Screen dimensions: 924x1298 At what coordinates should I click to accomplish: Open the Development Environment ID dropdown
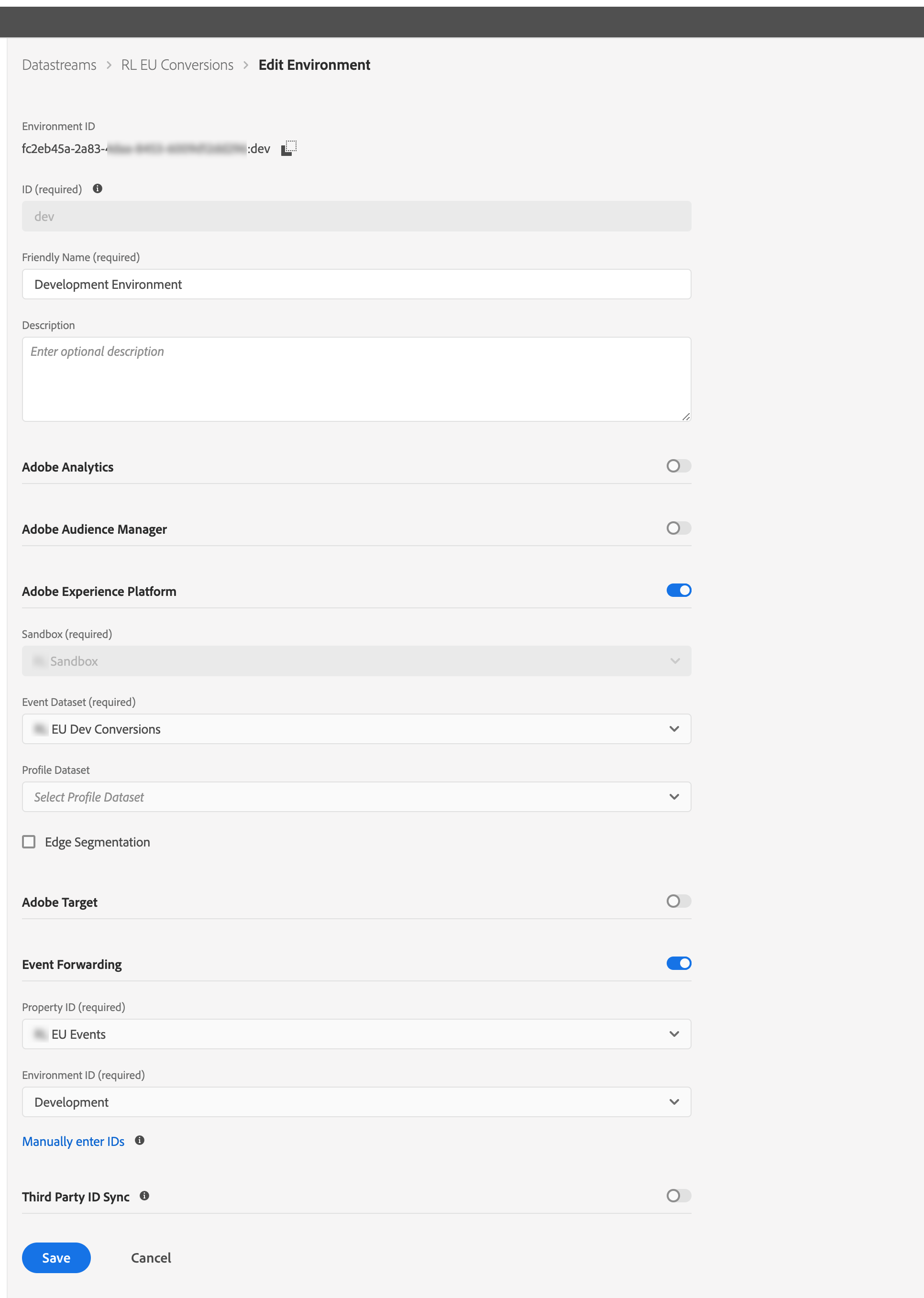pyautogui.click(x=357, y=1102)
